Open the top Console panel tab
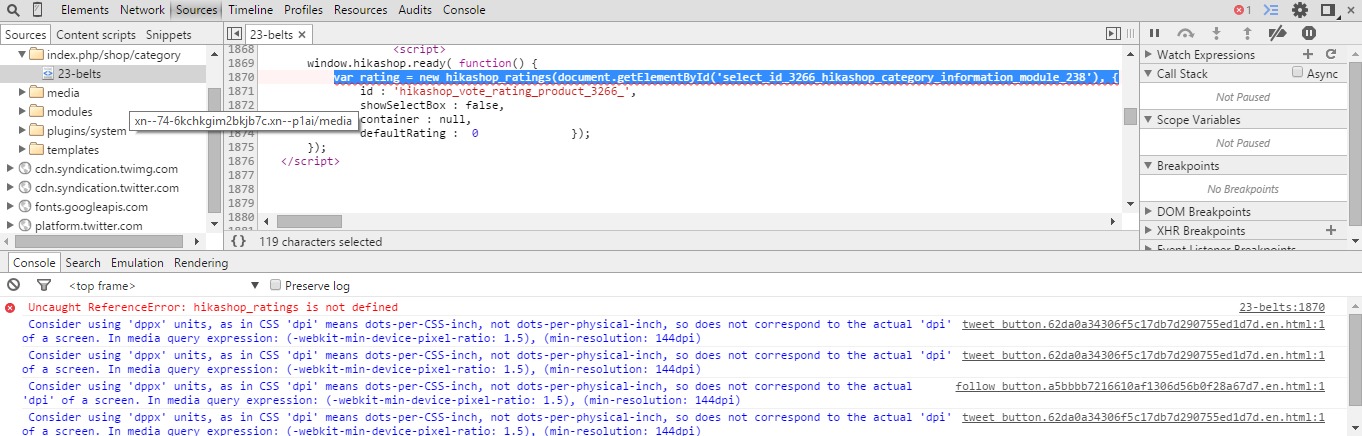Screen dimensions: 1362x436 click(x=463, y=10)
